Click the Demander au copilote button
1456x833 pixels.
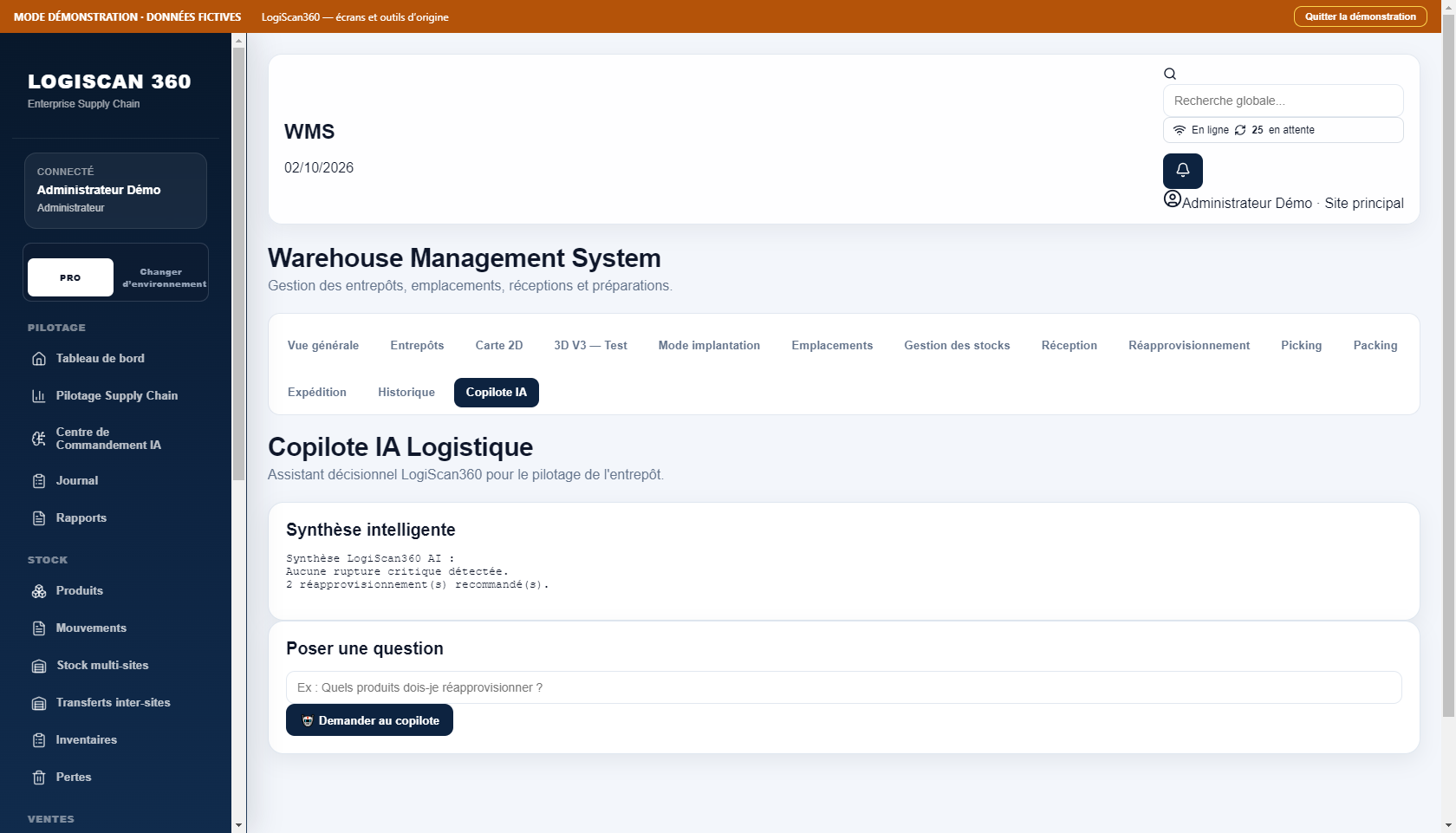point(369,720)
